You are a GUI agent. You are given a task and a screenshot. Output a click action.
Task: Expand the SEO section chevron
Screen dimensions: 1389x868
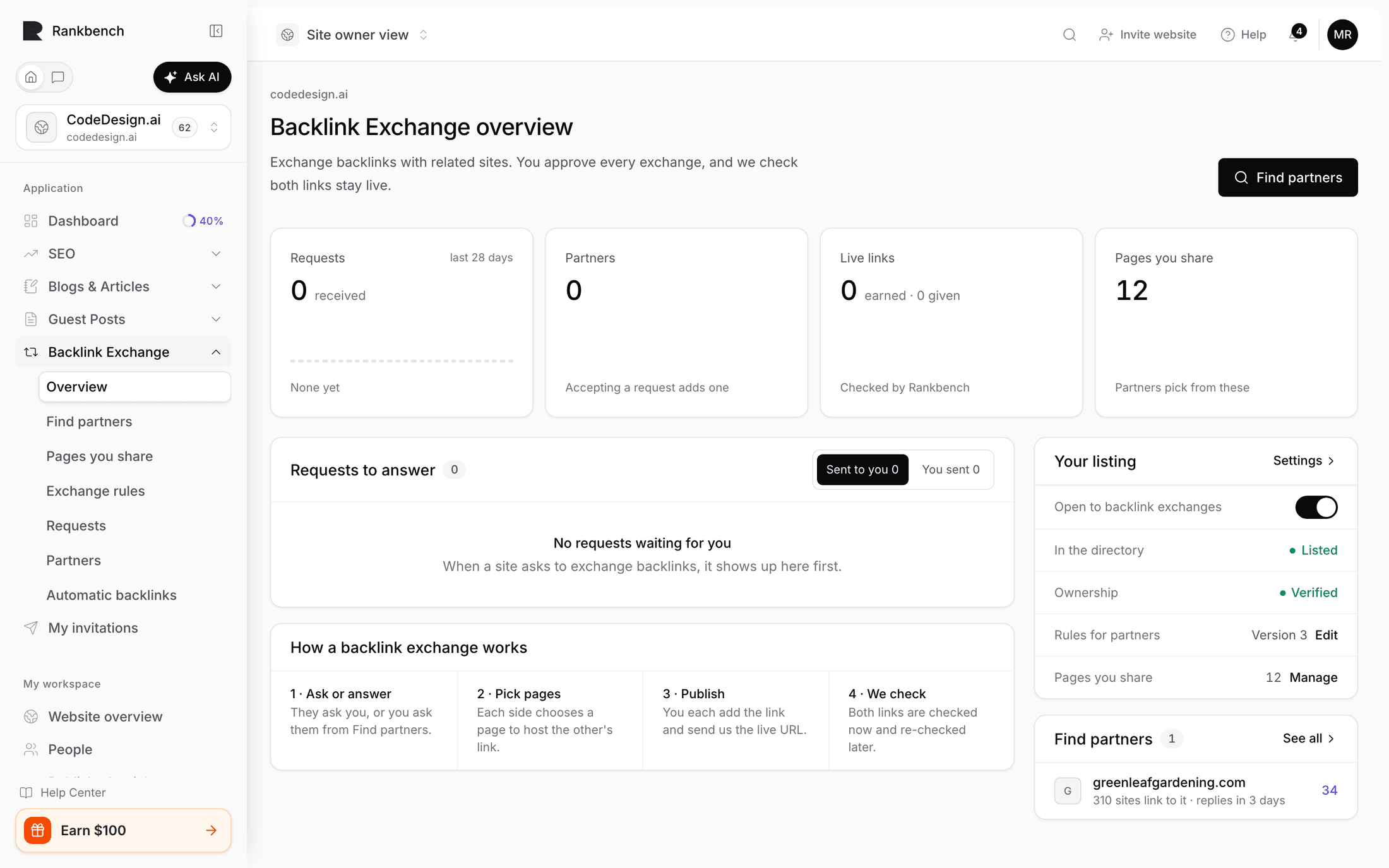216,254
